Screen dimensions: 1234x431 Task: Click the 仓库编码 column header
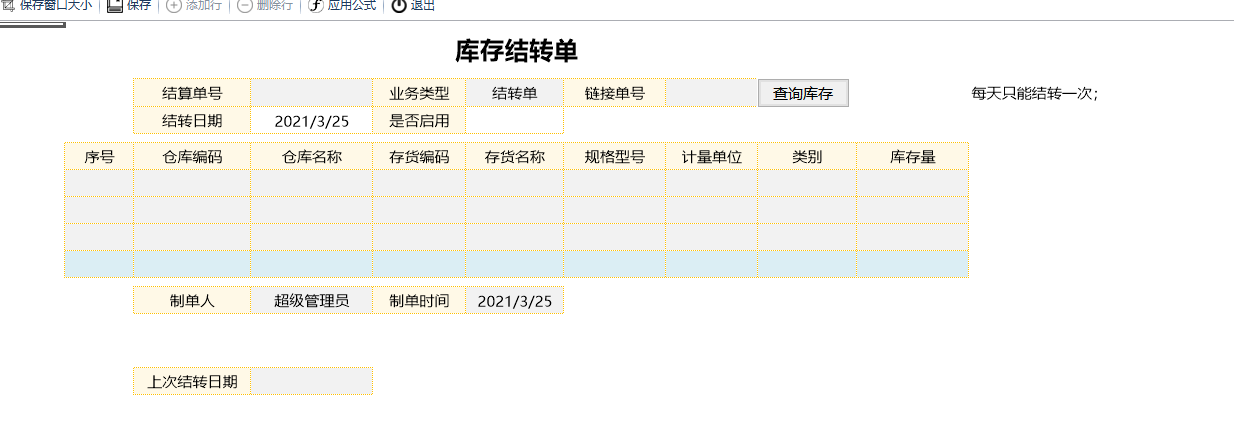(x=192, y=157)
